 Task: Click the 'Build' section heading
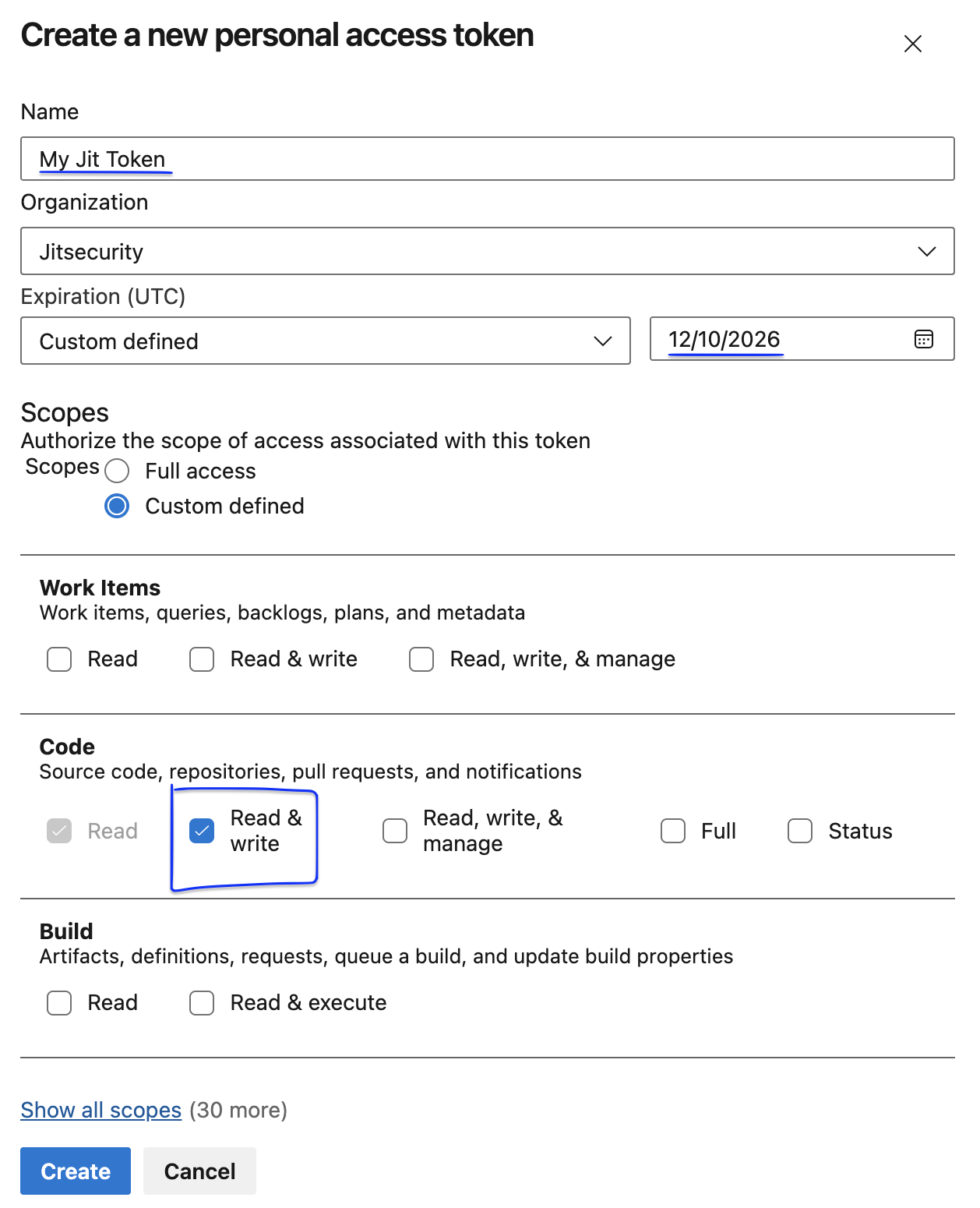(x=66, y=931)
